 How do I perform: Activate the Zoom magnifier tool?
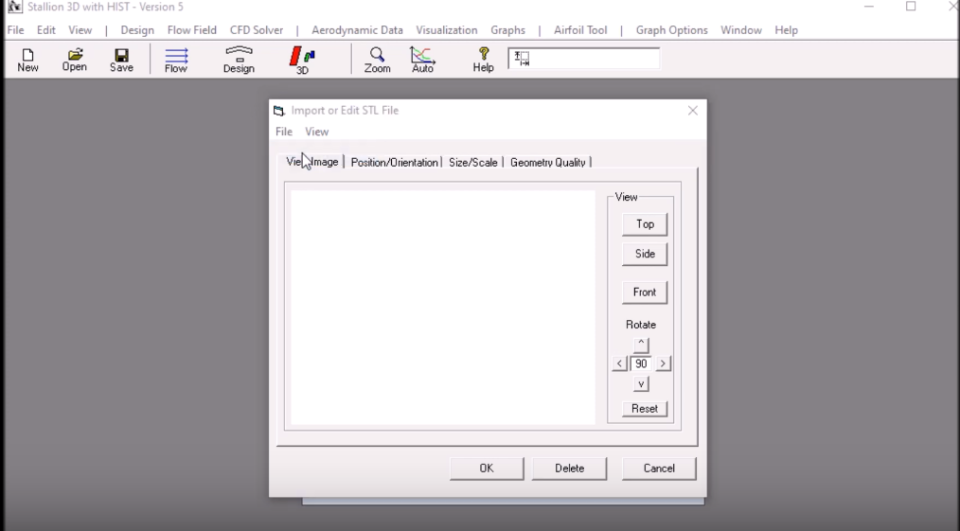[x=377, y=60]
